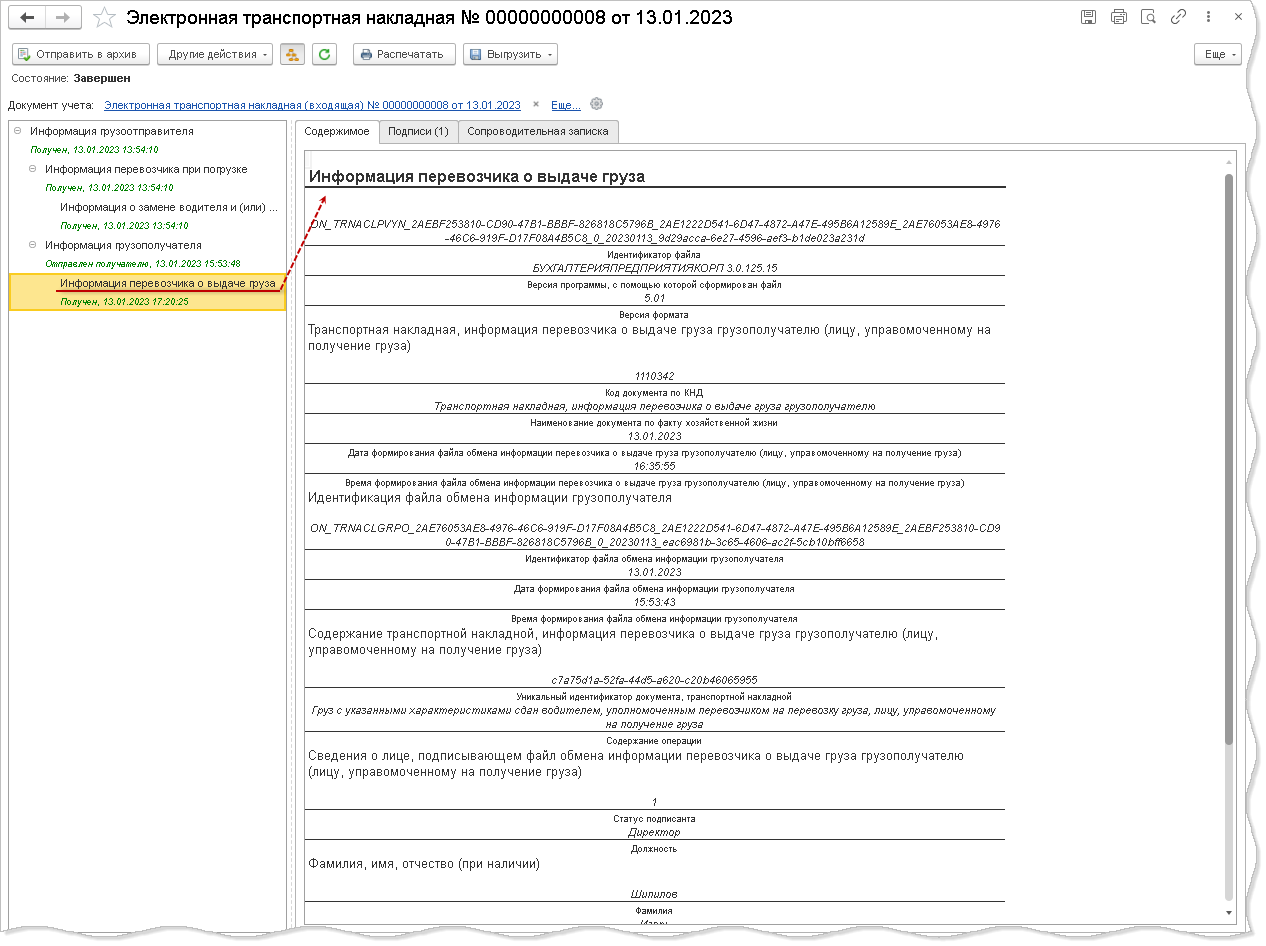This screenshot has width=1266, height=946.
Task: Click the Еще... link after accounting document
Action: (565, 105)
